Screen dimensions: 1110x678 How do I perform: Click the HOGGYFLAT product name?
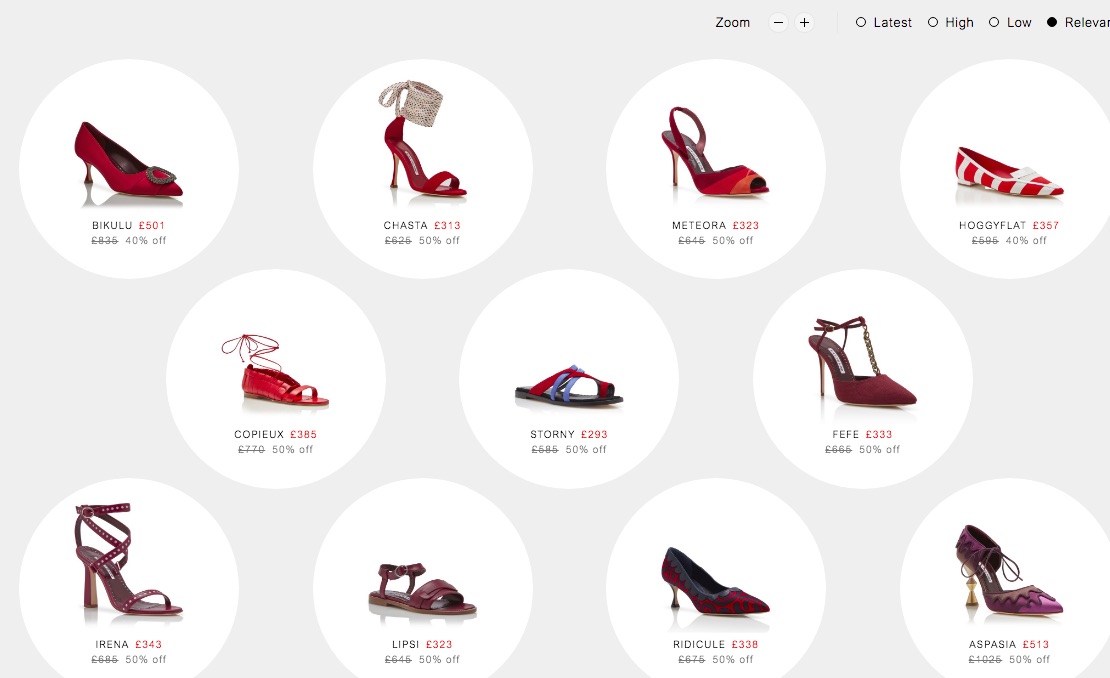click(x=992, y=226)
